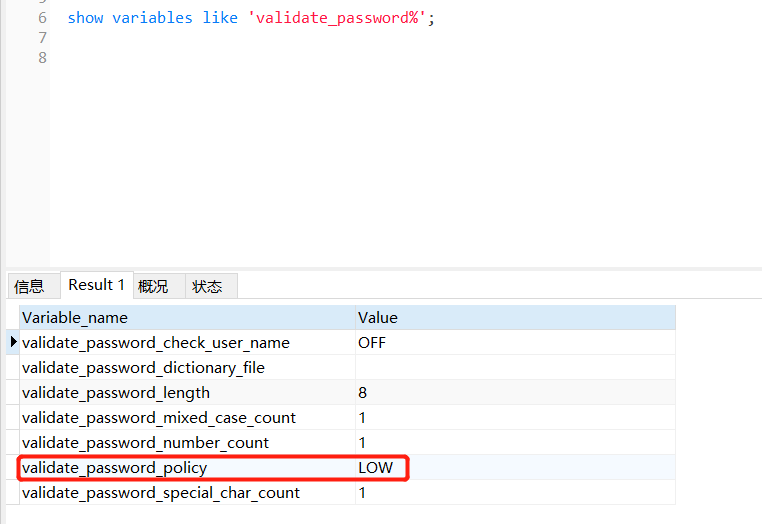Click line number 8 in editor gutter
This screenshot has height=524, width=762.
42,58
